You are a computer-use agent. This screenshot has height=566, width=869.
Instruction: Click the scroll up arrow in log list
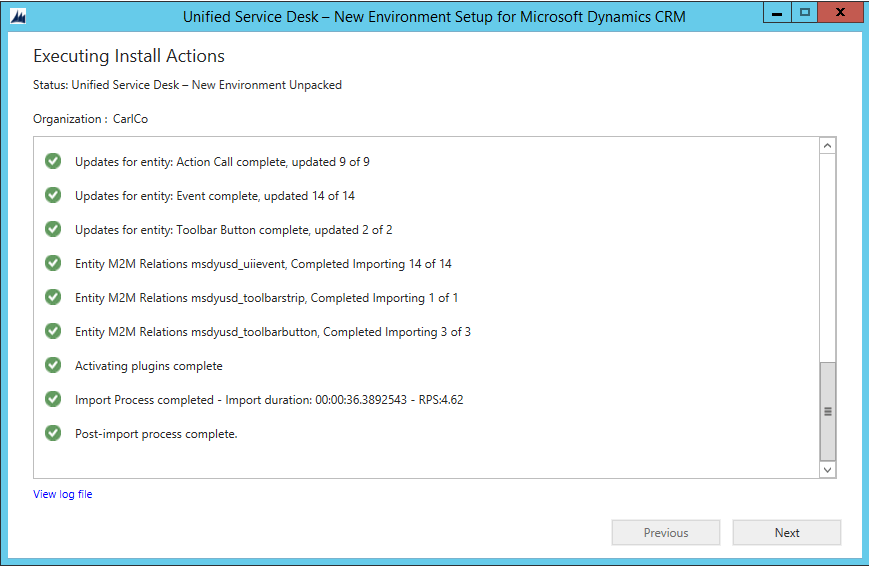pyautogui.click(x=827, y=147)
